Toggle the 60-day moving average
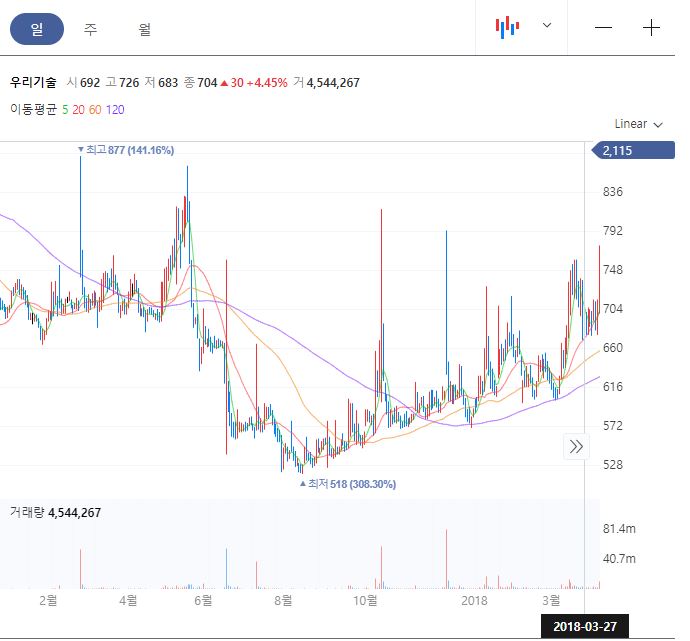 pyautogui.click(x=95, y=110)
